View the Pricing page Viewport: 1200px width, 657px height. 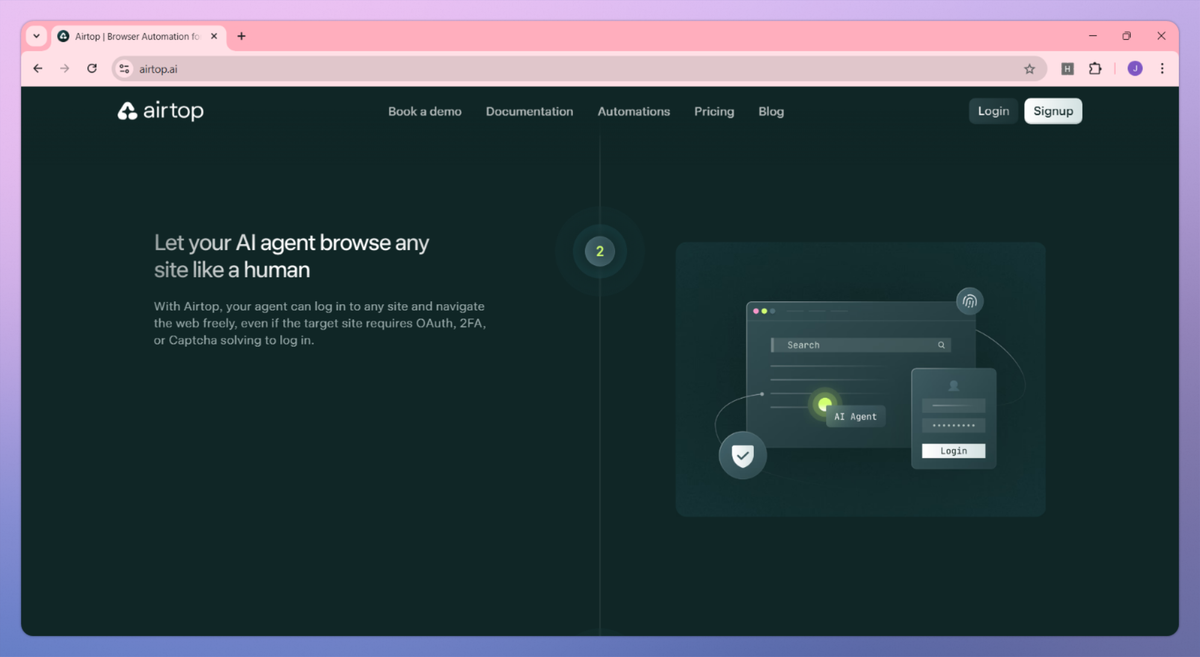(714, 111)
